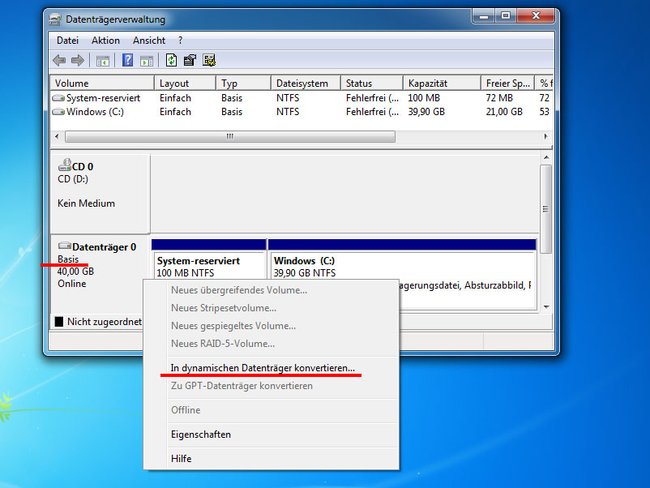Image resolution: width=650 pixels, height=488 pixels.
Task: Click the Back arrow toolbar icon
Action: click(59, 61)
